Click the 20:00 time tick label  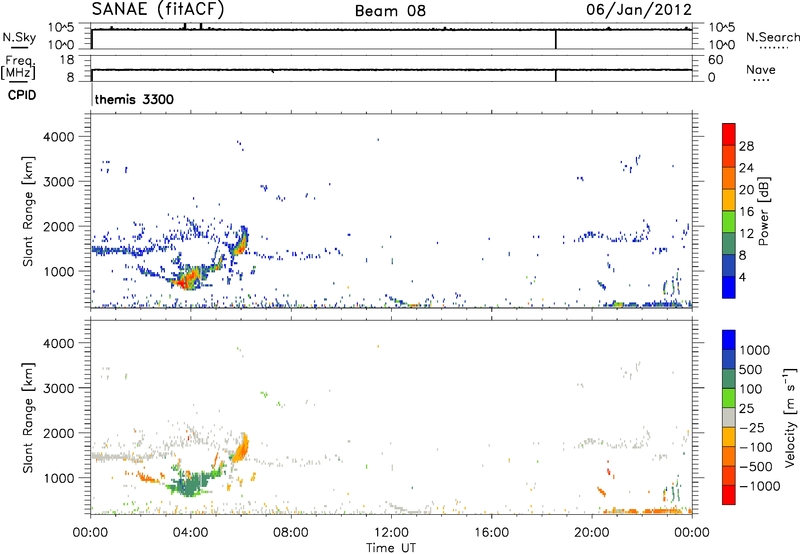click(591, 533)
